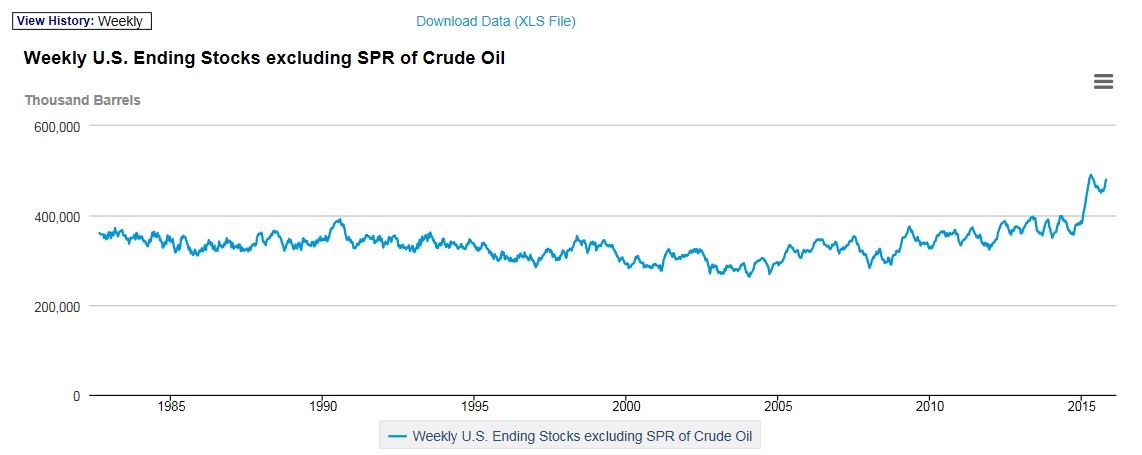Toggle the Weekly U.S. Ending Stocks legend label
This screenshot has width=1142, height=455.
pyautogui.click(x=587, y=436)
